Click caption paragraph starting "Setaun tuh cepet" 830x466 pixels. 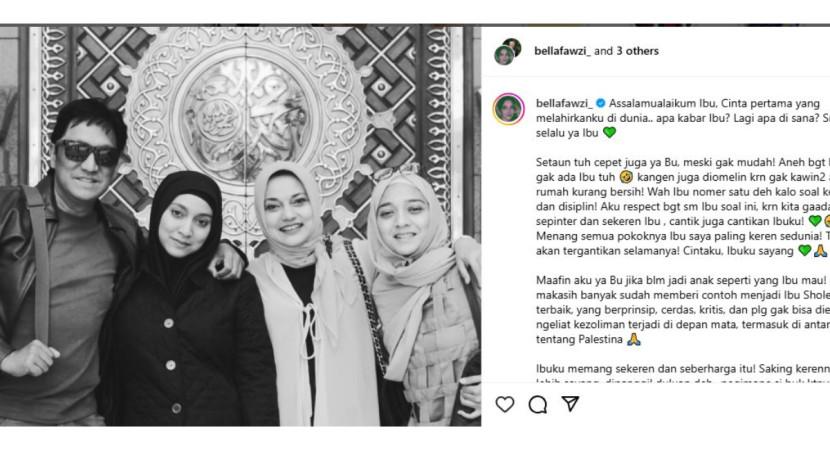tap(683, 207)
